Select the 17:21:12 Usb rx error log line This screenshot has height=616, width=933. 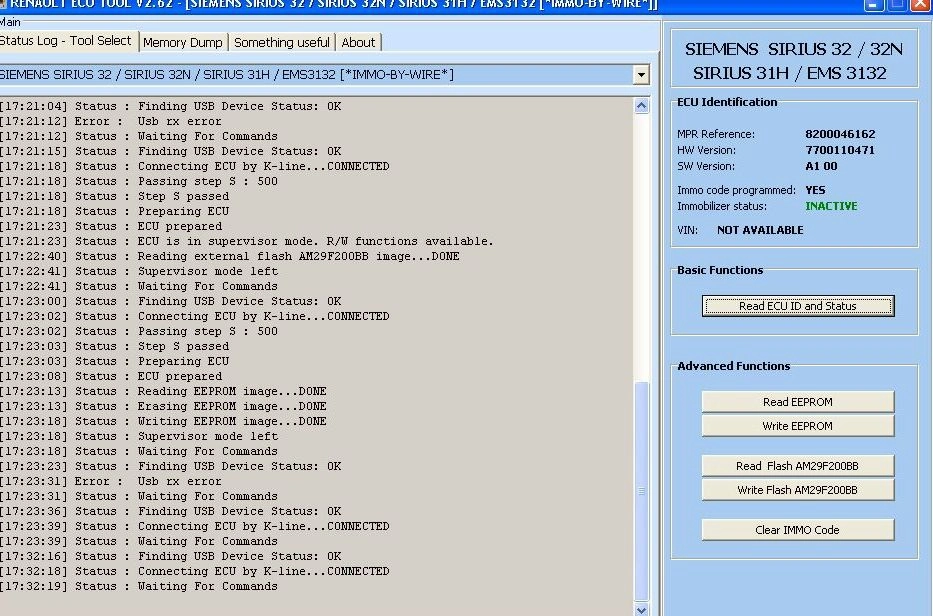pyautogui.click(x=111, y=121)
